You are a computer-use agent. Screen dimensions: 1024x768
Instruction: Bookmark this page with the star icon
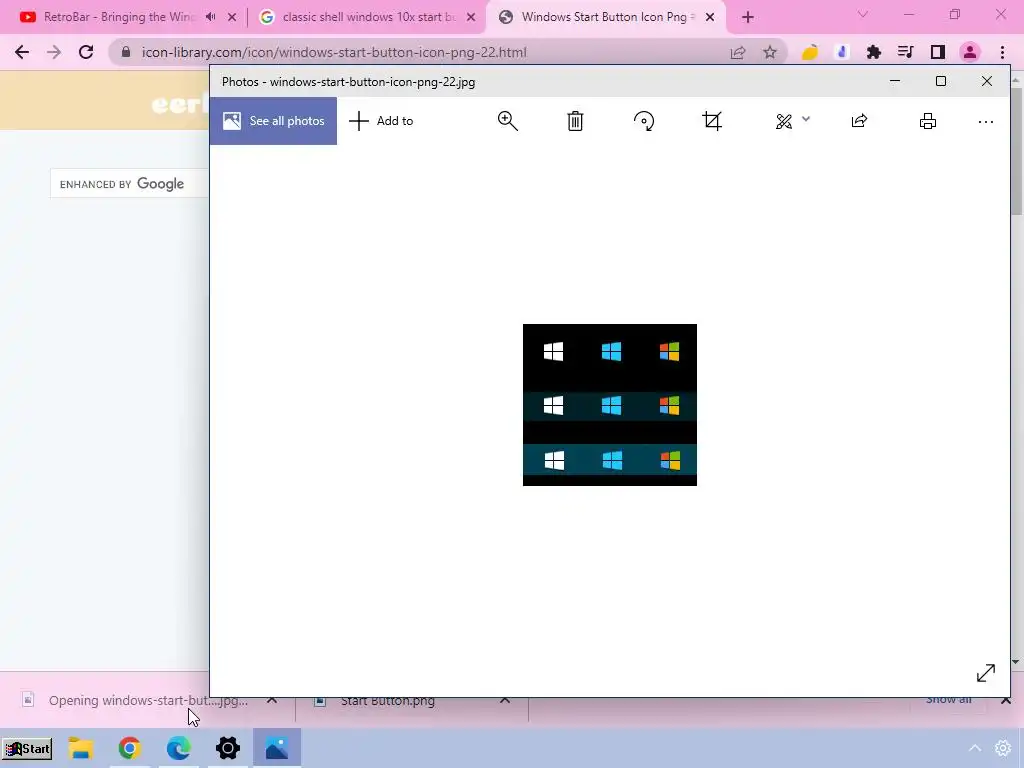[770, 52]
